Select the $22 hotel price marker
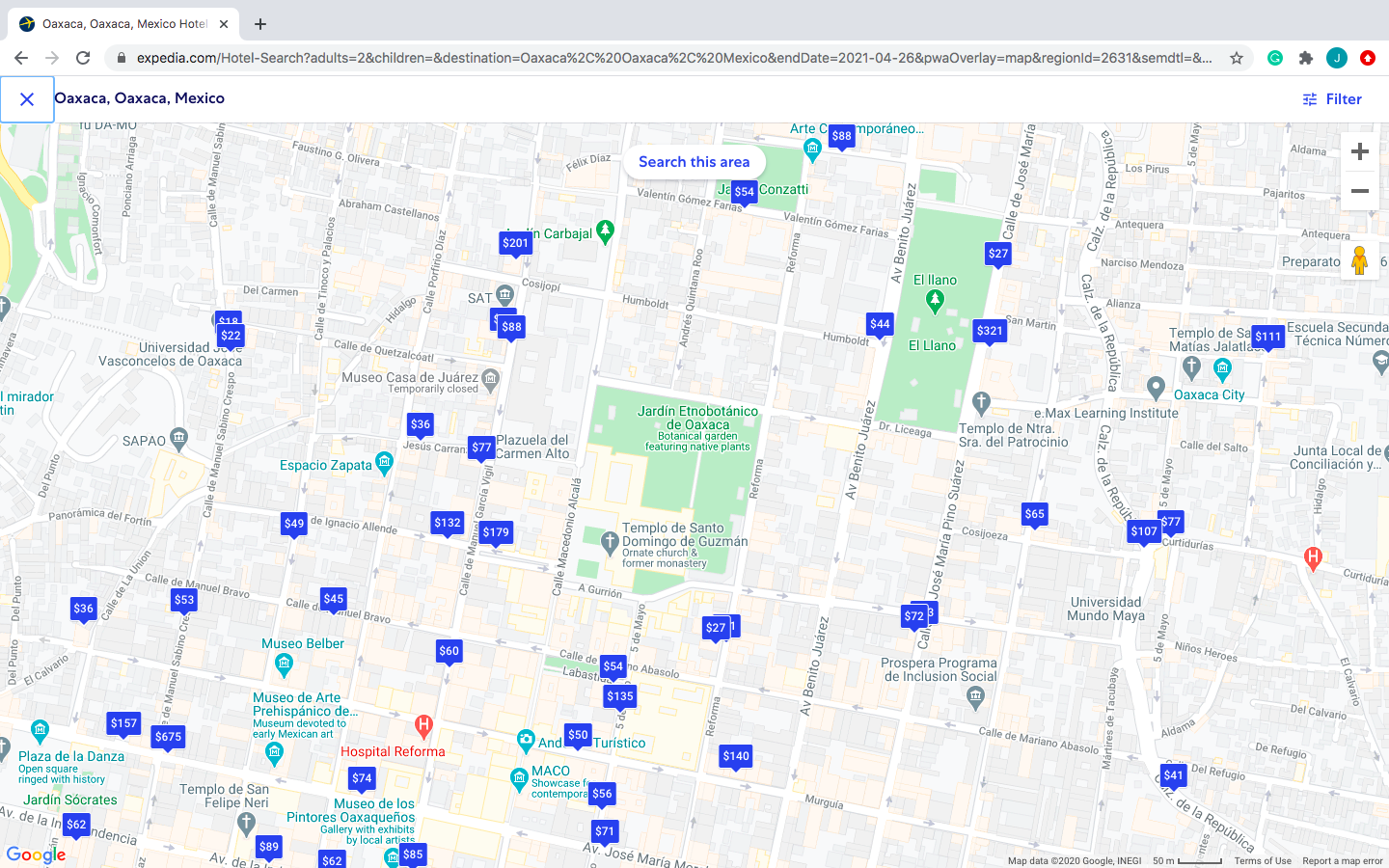This screenshot has height=868, width=1389. 231,336
